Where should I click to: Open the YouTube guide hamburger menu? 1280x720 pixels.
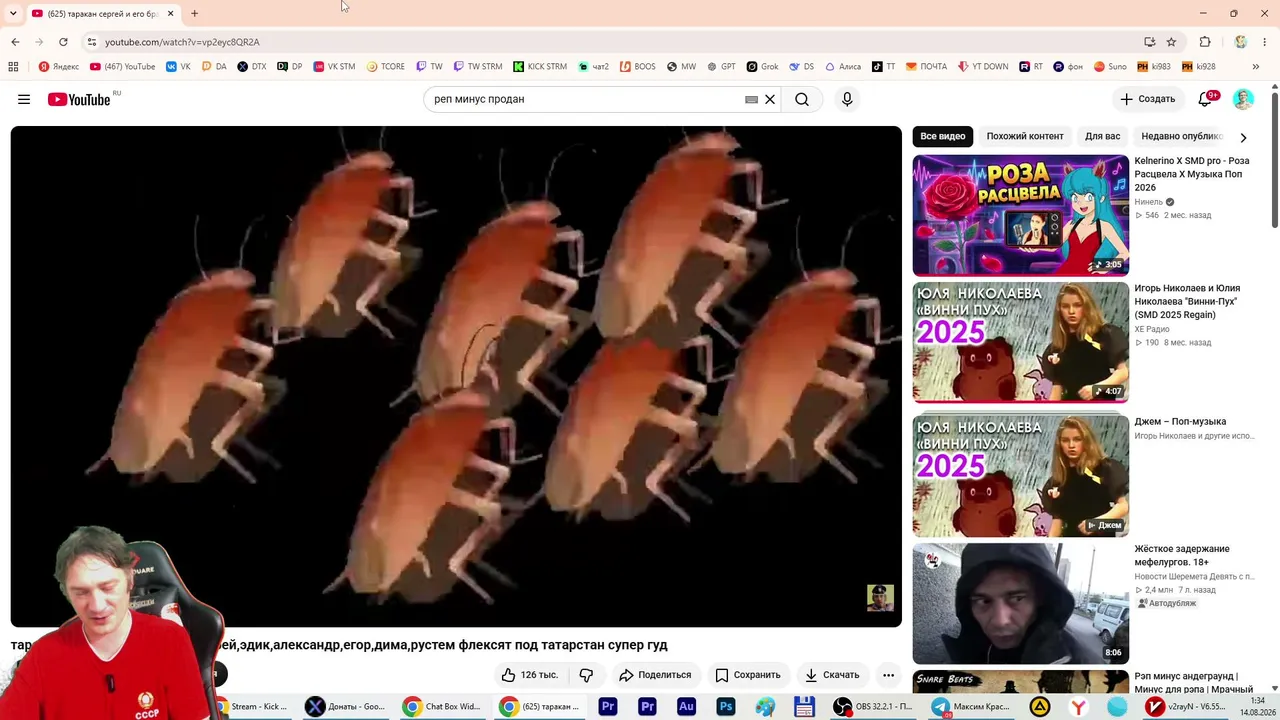click(x=24, y=99)
